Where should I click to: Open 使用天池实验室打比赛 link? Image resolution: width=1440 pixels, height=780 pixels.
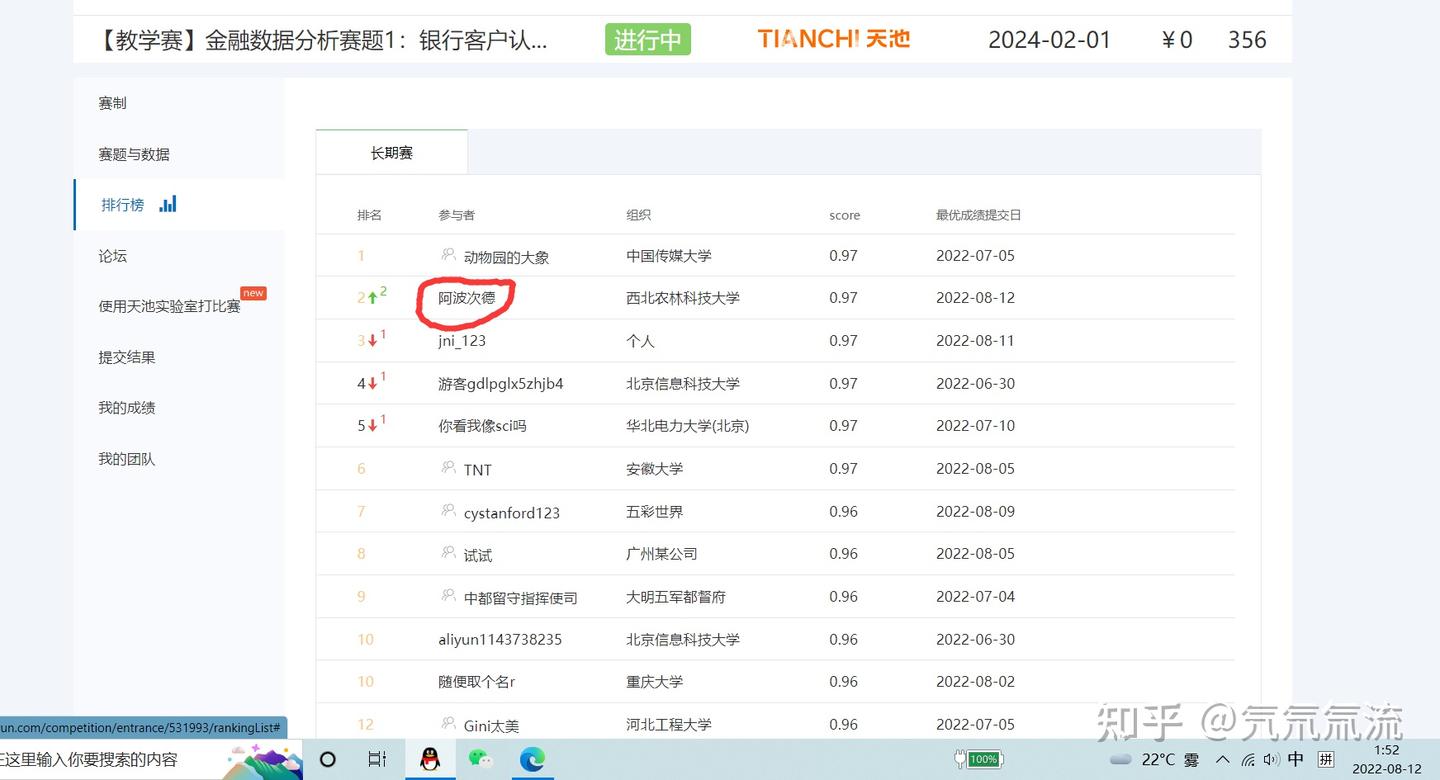point(169,306)
